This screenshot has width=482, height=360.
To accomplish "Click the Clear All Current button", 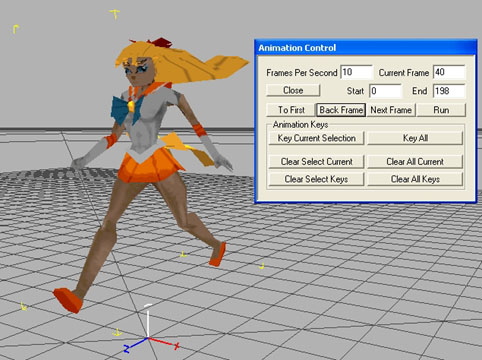I will click(415, 162).
